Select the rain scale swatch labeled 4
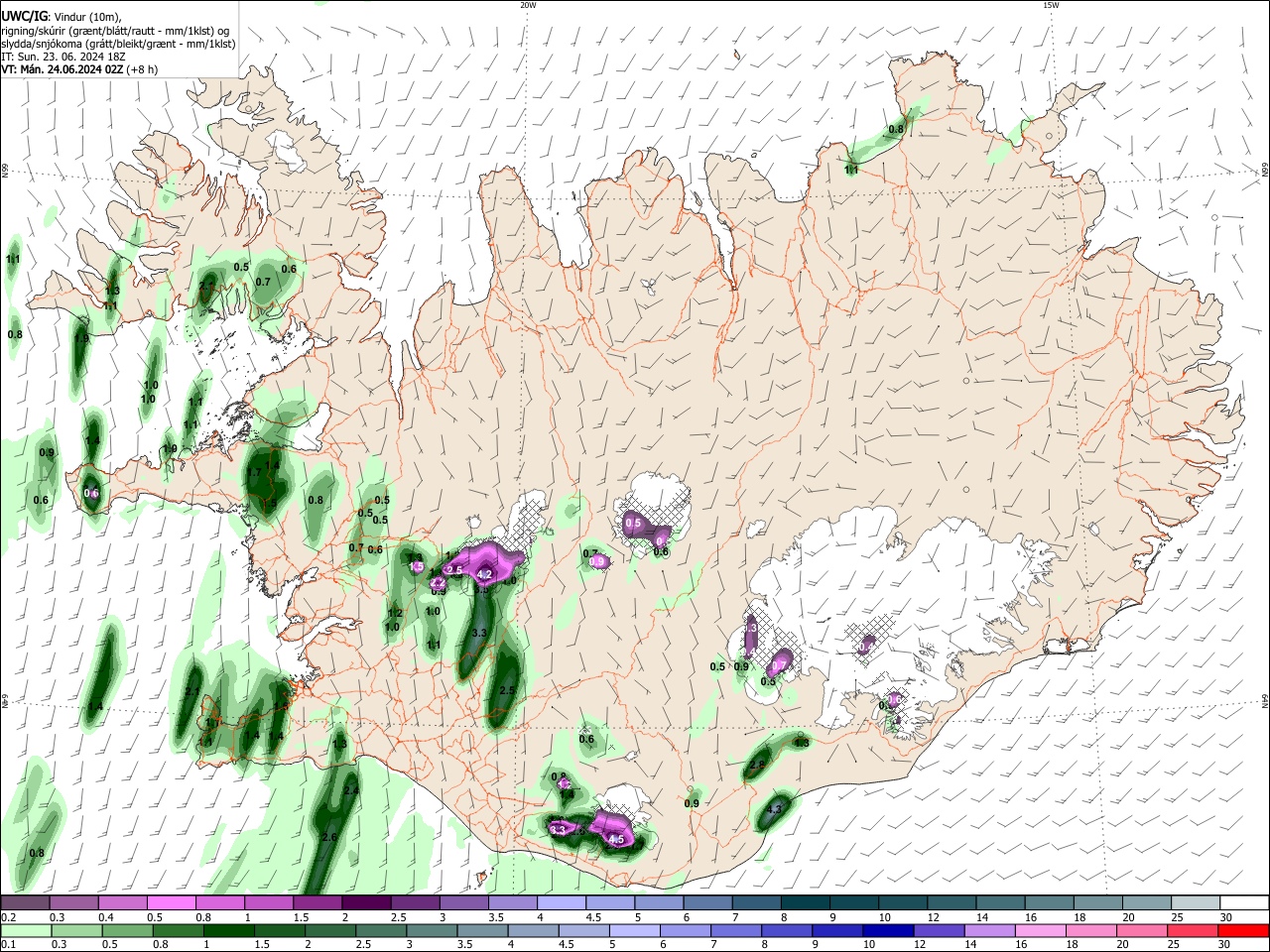 [x=532, y=930]
